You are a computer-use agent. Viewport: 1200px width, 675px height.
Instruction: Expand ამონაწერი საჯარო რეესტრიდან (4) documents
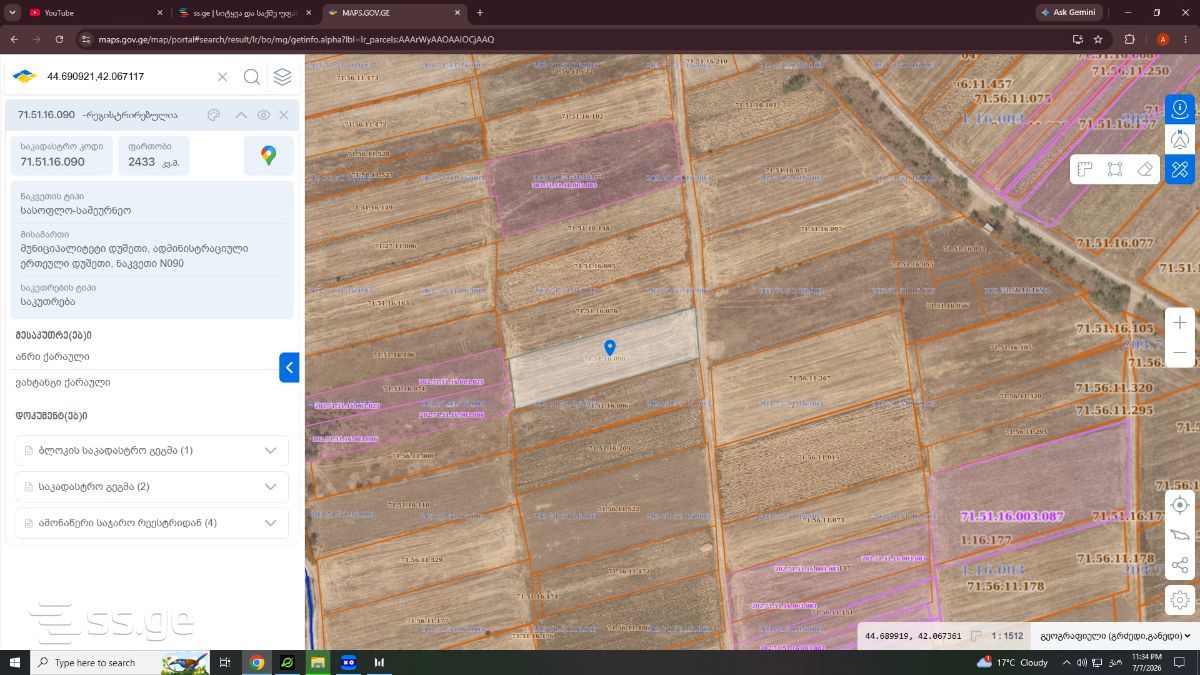coord(152,522)
